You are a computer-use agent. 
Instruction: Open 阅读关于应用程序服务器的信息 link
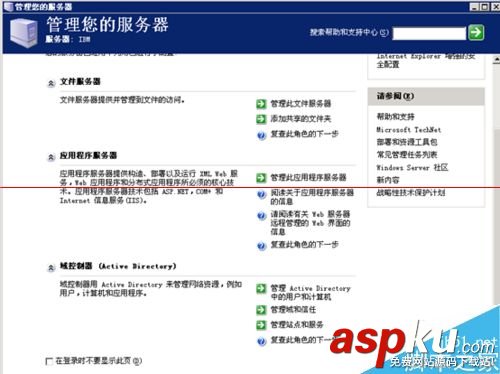point(312,197)
